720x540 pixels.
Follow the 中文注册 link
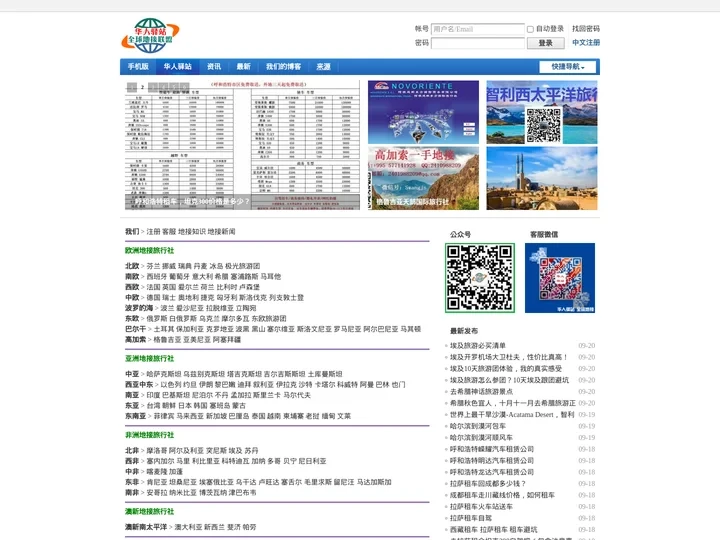[585, 42]
